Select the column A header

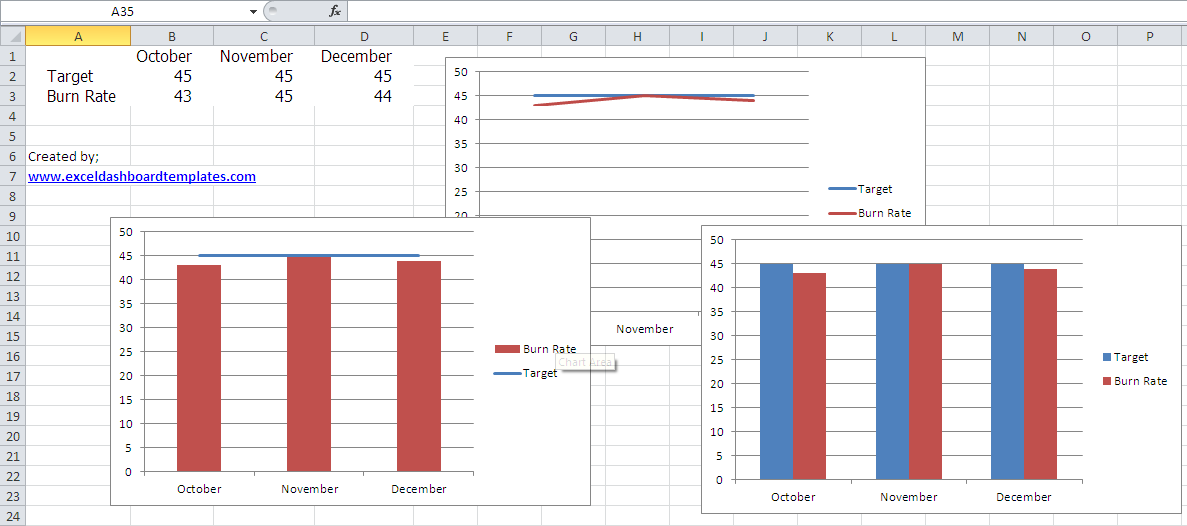coord(78,36)
